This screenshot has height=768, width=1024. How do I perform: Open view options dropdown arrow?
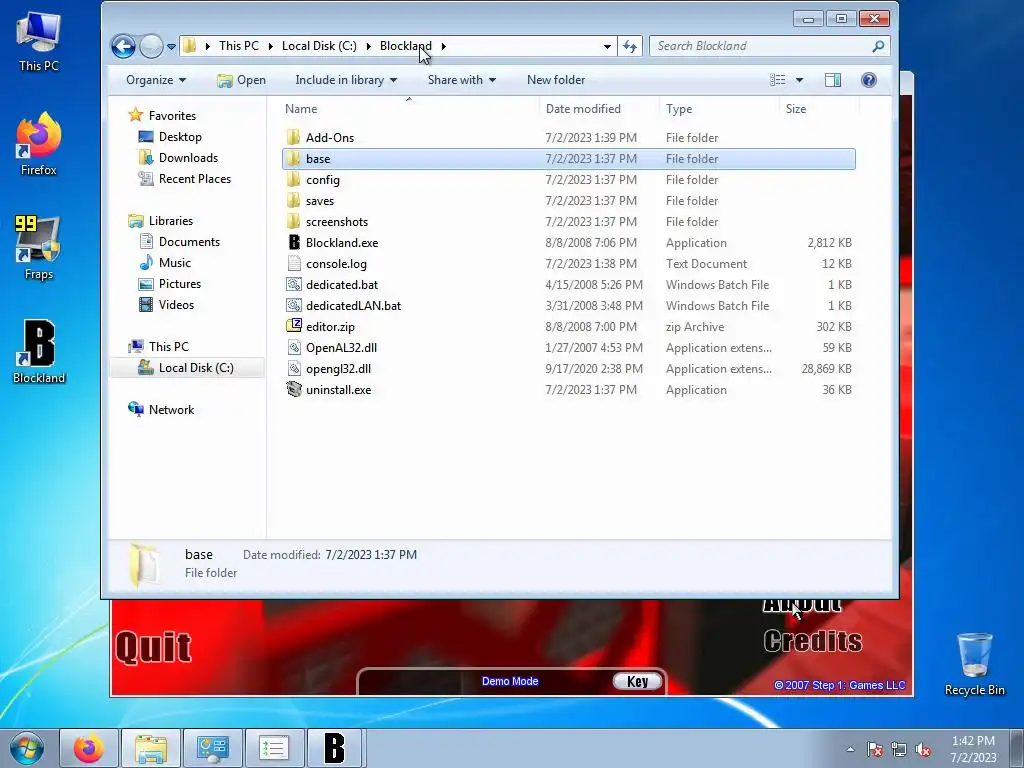tap(799, 80)
